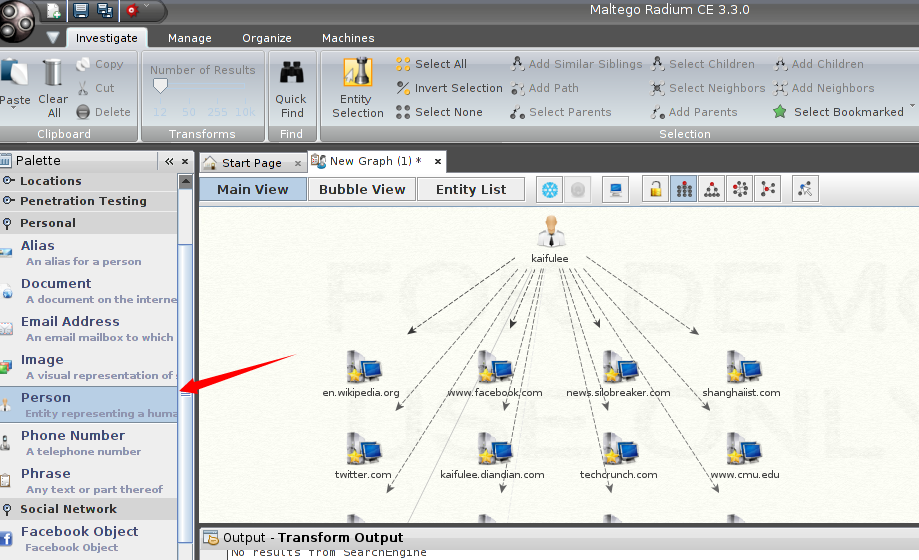The image size is (919, 560).
Task: Select the Phrase entity in the palette
Action: point(89,481)
